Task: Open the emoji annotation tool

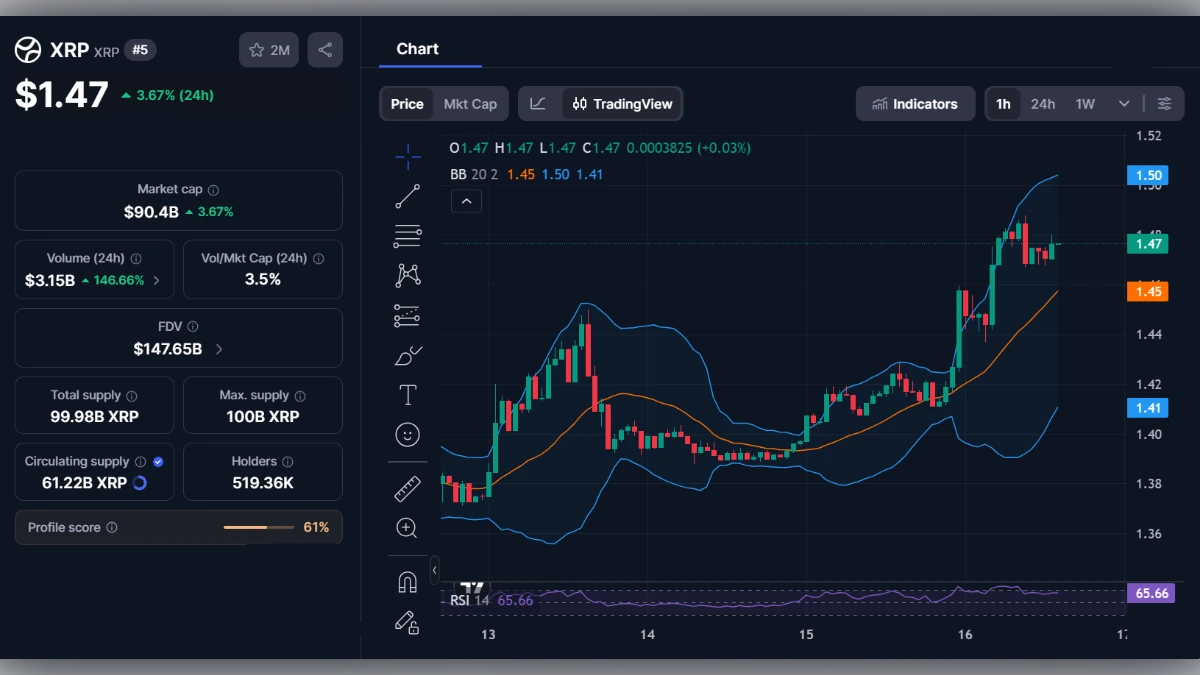Action: point(408,434)
